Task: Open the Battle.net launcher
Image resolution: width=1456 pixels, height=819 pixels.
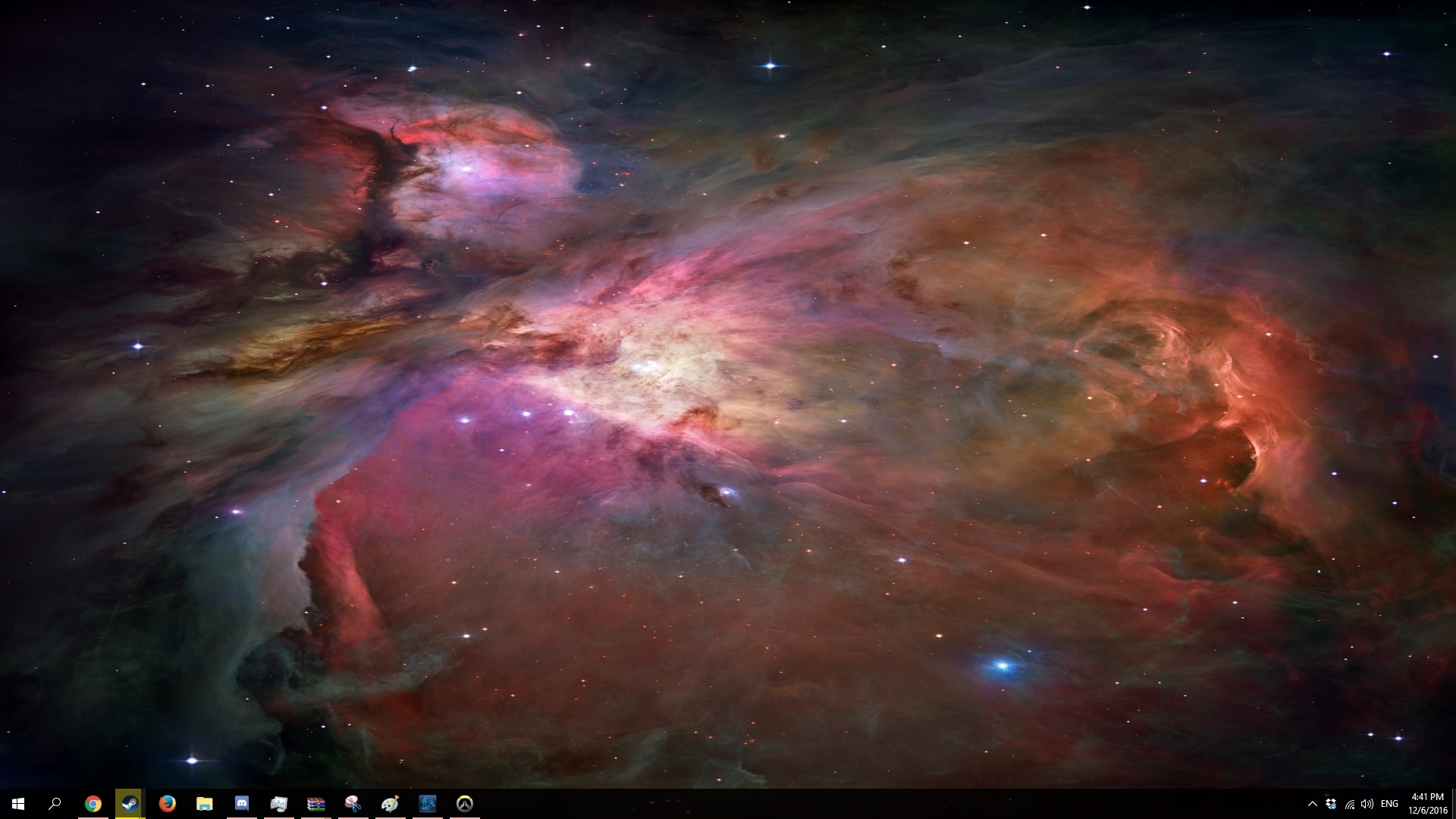Action: [427, 804]
